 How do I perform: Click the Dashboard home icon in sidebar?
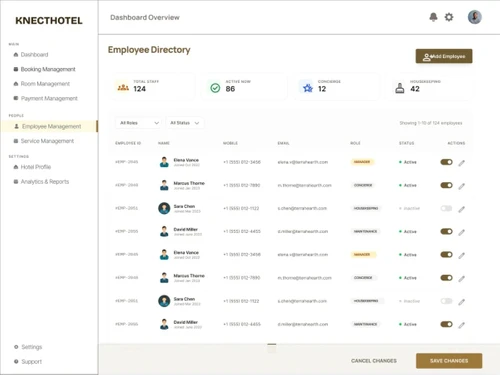[16, 55]
